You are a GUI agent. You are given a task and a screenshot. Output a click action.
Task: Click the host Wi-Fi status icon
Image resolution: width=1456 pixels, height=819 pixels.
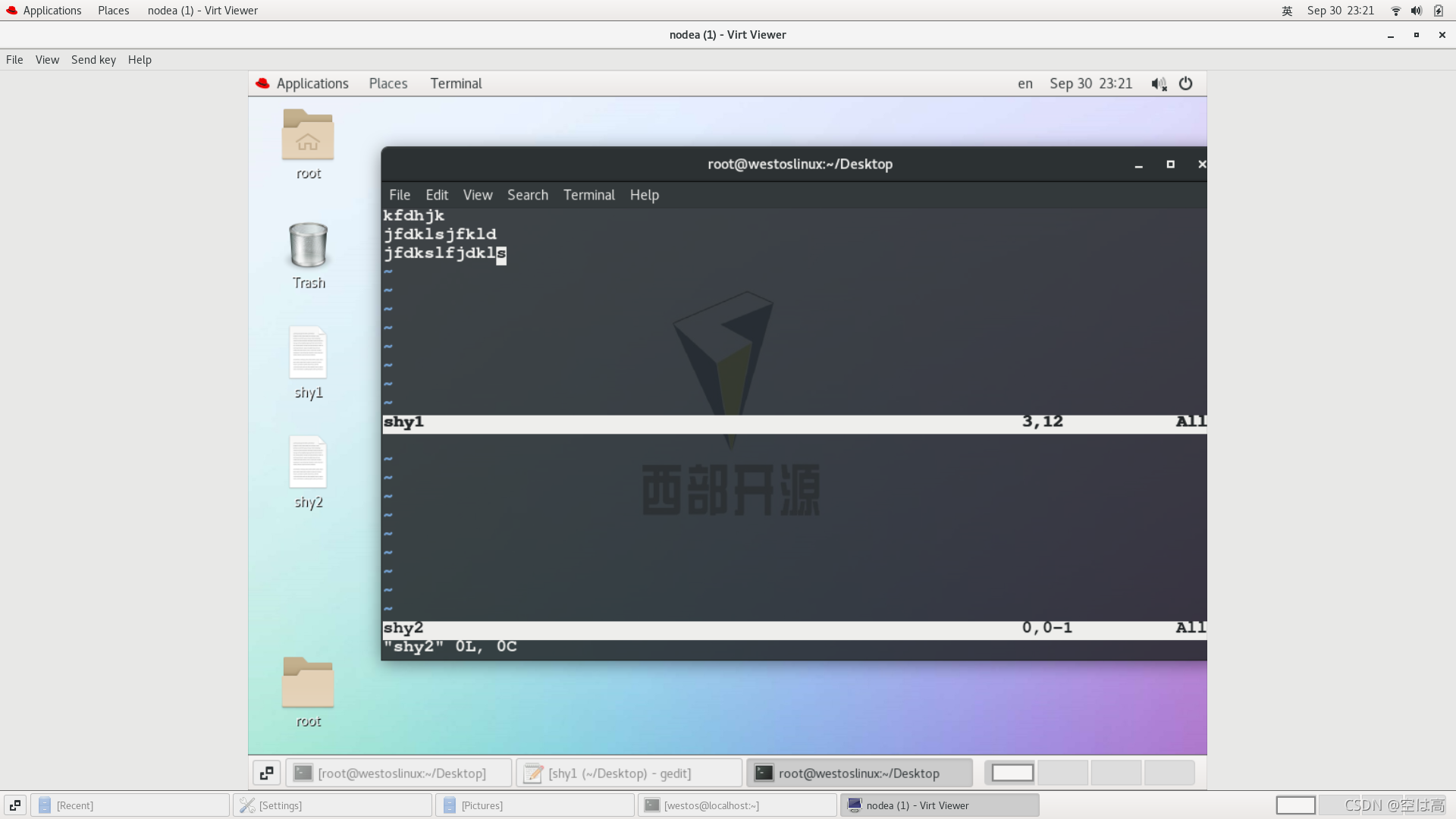[x=1395, y=11]
